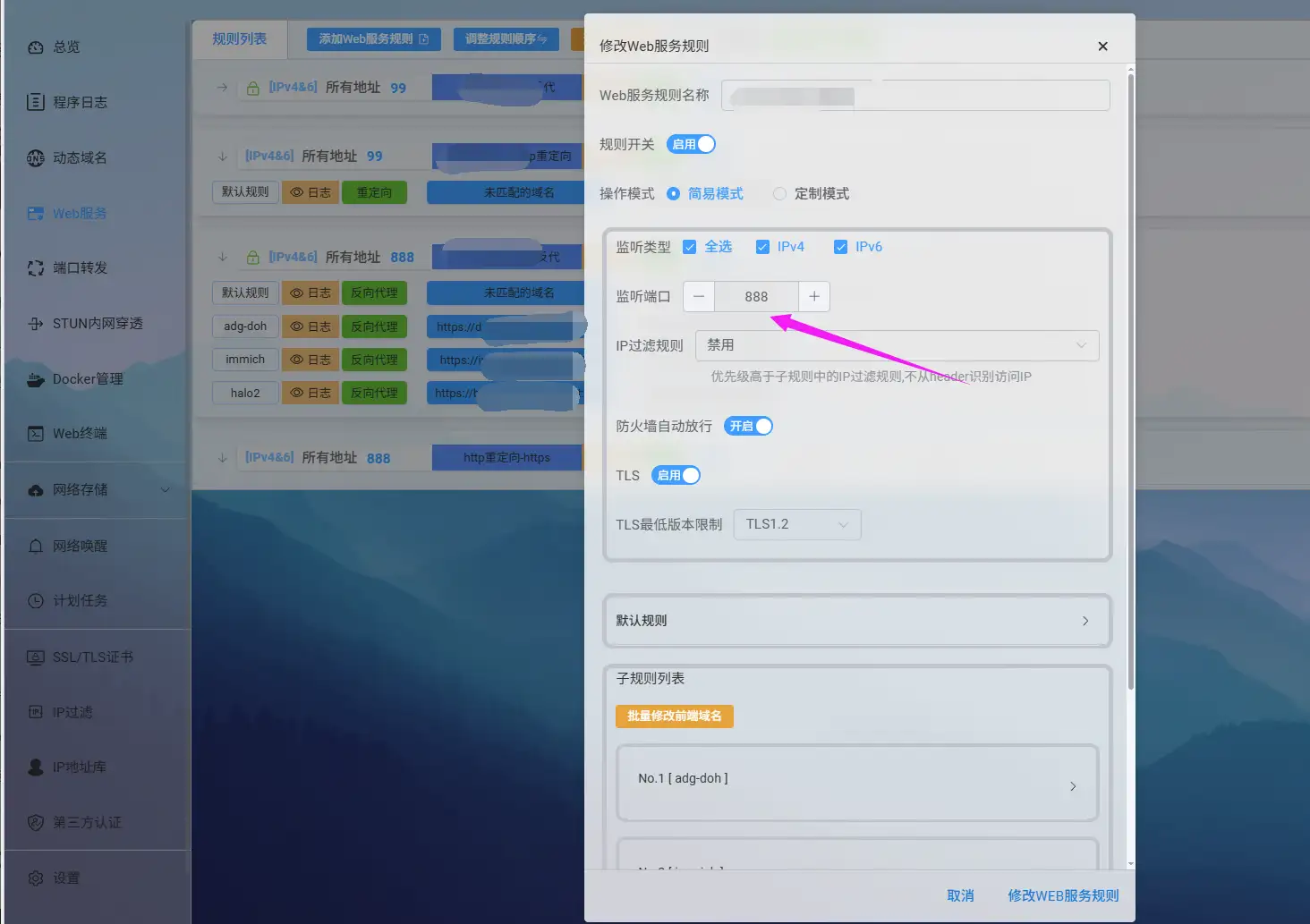Confirm with the 修改WEB服务规则 button
The width and height of the screenshot is (1310, 924).
click(1063, 894)
